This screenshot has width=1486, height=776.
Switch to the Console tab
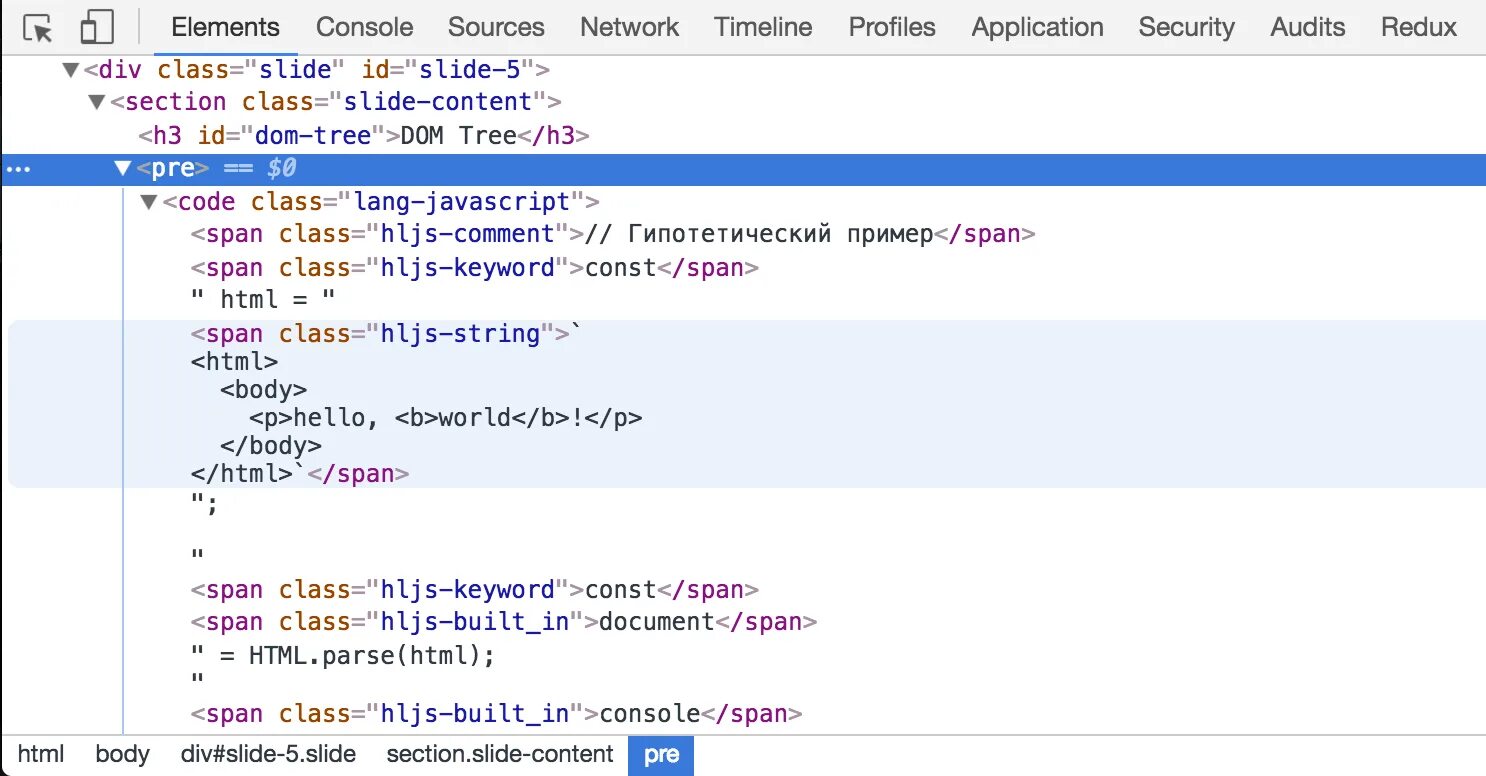(364, 27)
